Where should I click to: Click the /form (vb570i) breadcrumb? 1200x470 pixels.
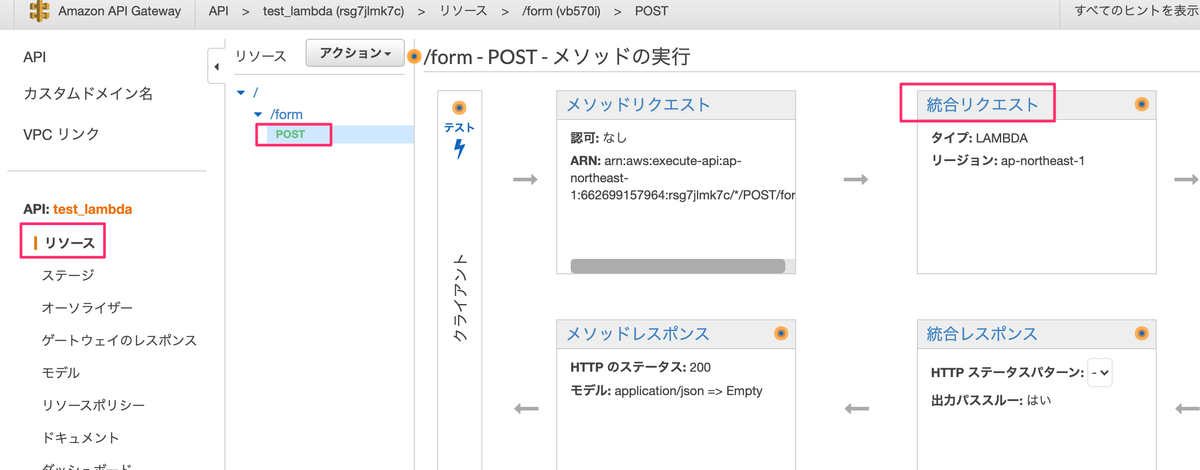click(561, 11)
